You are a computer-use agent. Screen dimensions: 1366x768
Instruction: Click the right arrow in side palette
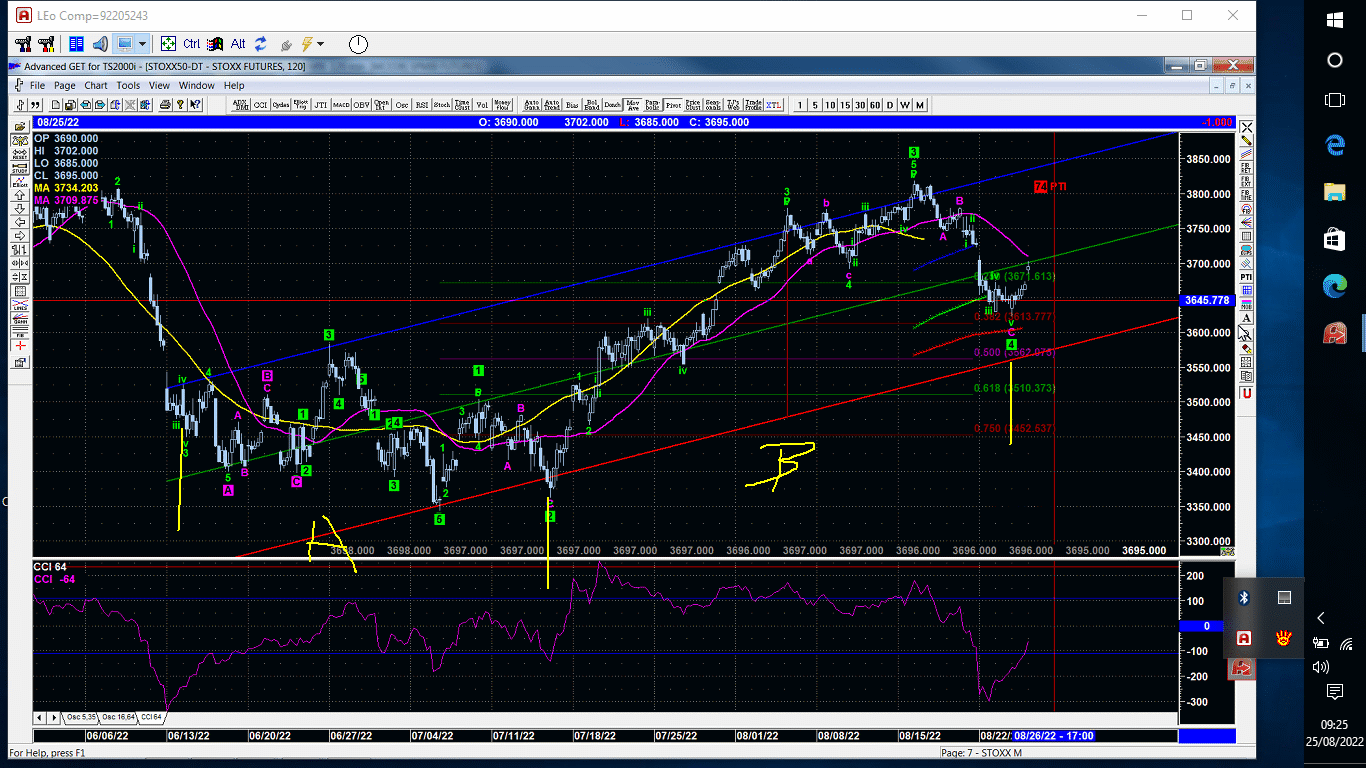(19, 236)
